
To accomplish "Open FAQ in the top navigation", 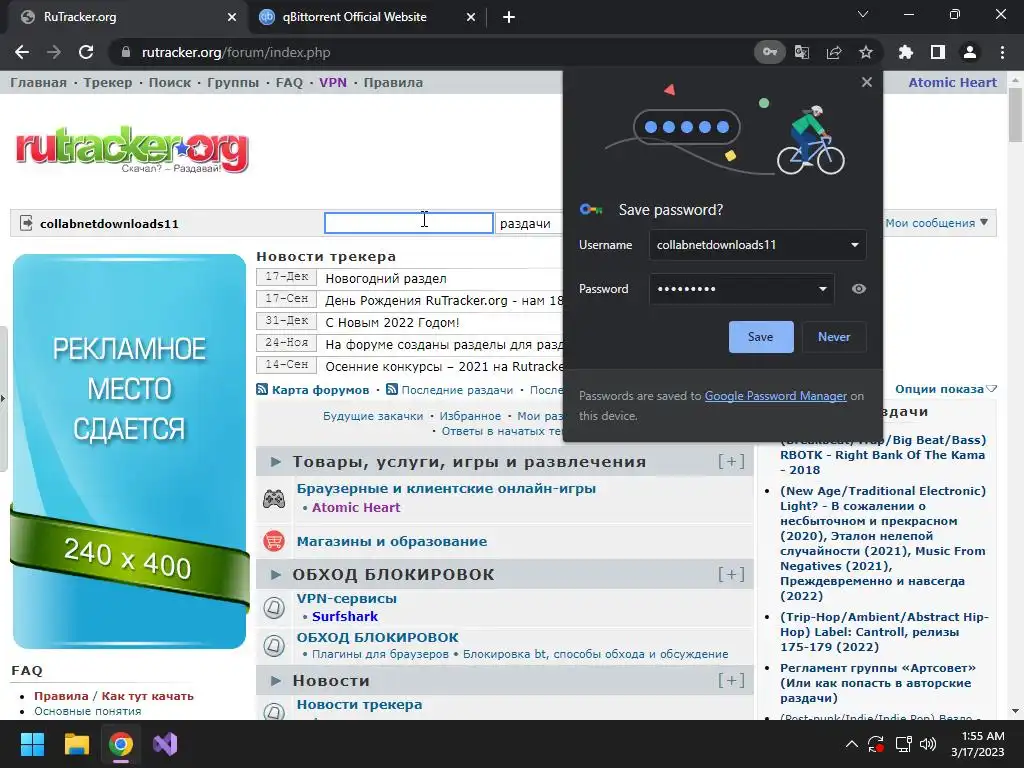I will pos(289,83).
